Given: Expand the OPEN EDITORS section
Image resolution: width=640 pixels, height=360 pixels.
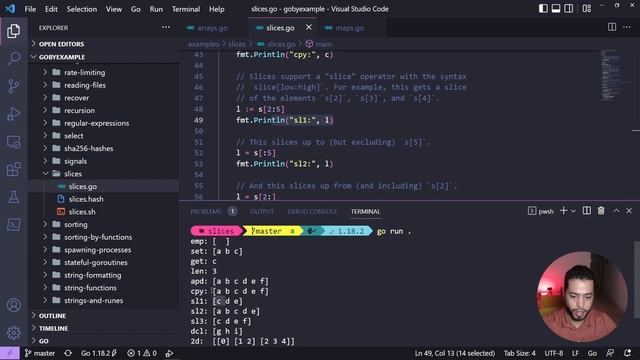Looking at the screenshot, I should point(61,44).
